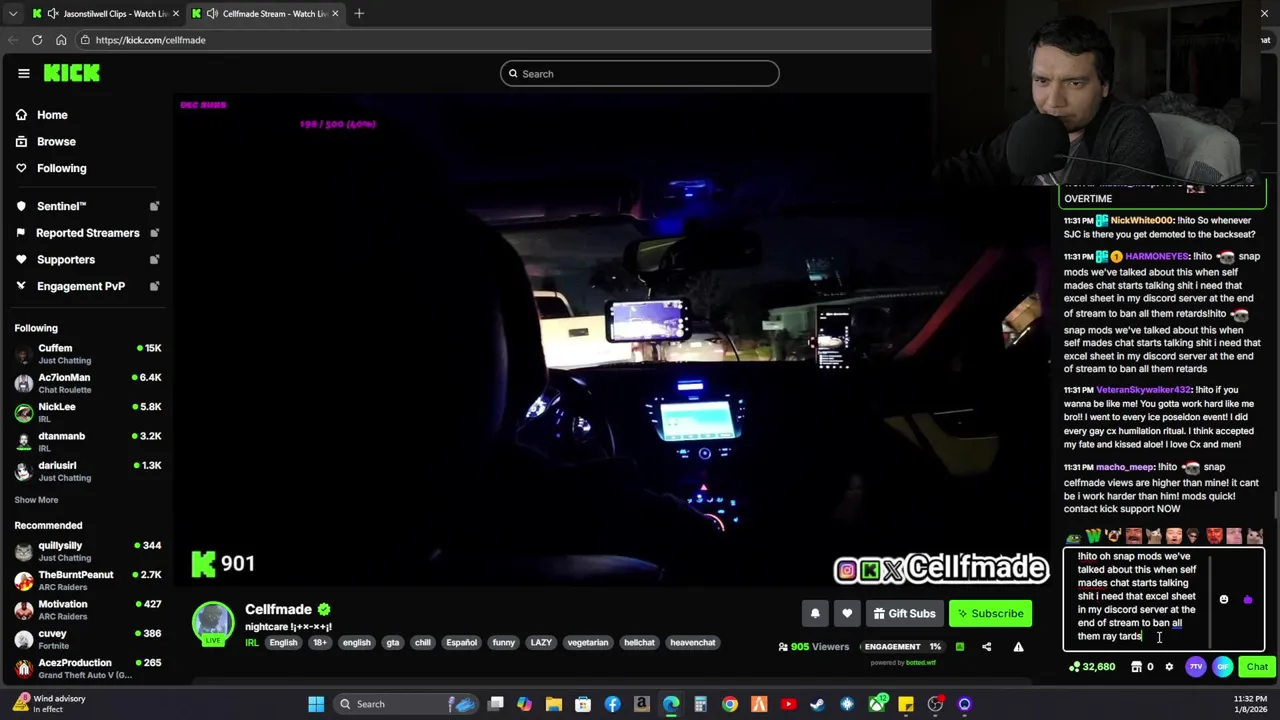This screenshot has height=720, width=1280.
Task: Open Cuffem's channel from Following list
Action: click(88, 354)
